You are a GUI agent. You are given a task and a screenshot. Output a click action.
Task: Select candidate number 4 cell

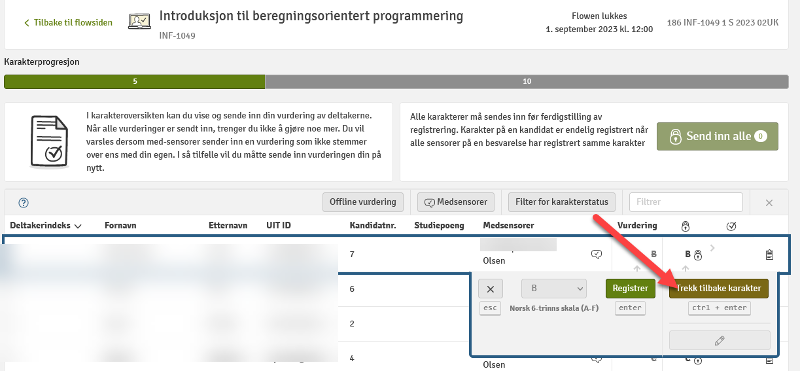coord(352,358)
